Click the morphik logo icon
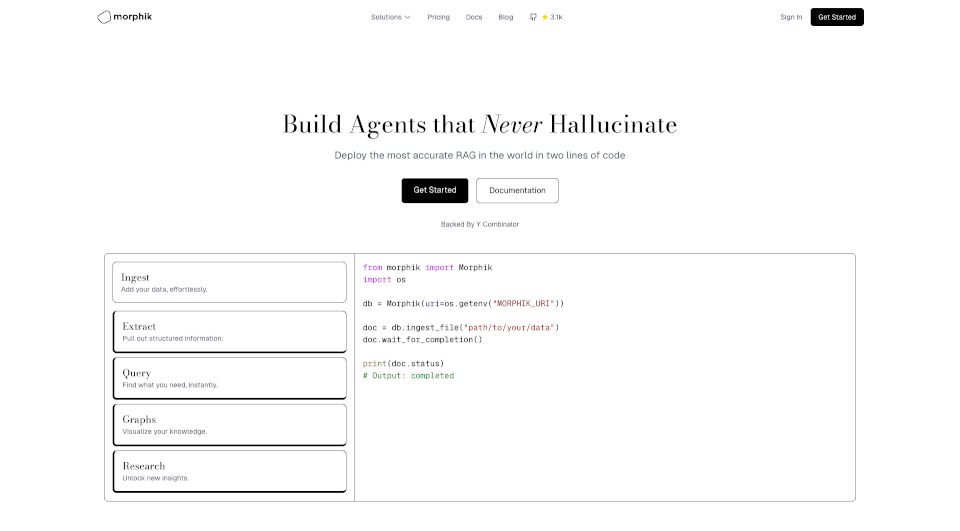Viewport: 960px width, 531px height. pos(104,17)
